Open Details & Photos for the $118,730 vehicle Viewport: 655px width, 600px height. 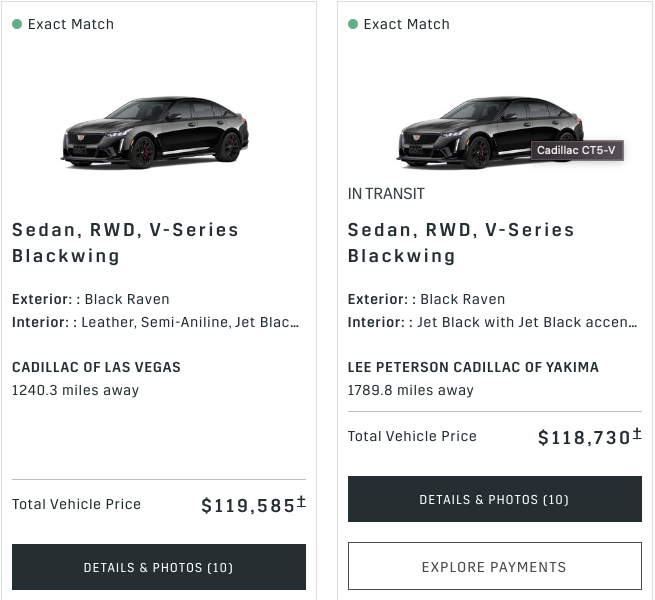click(x=494, y=499)
